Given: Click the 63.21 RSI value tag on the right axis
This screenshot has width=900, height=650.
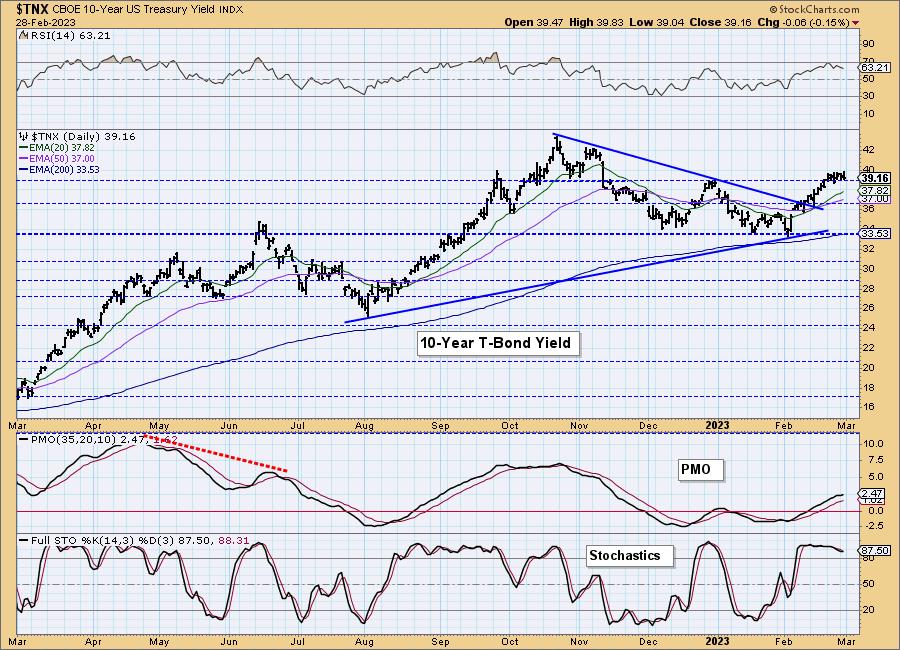Looking at the screenshot, I should 874,67.
